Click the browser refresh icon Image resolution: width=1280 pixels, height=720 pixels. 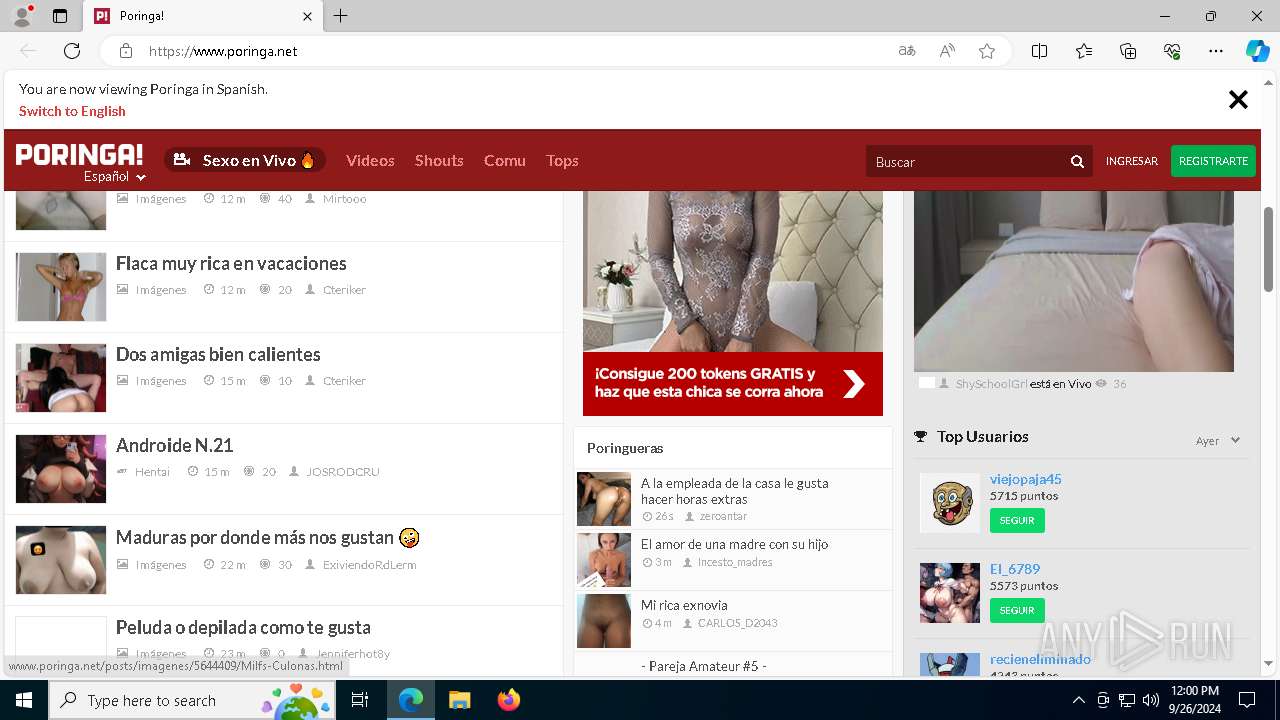(72, 51)
